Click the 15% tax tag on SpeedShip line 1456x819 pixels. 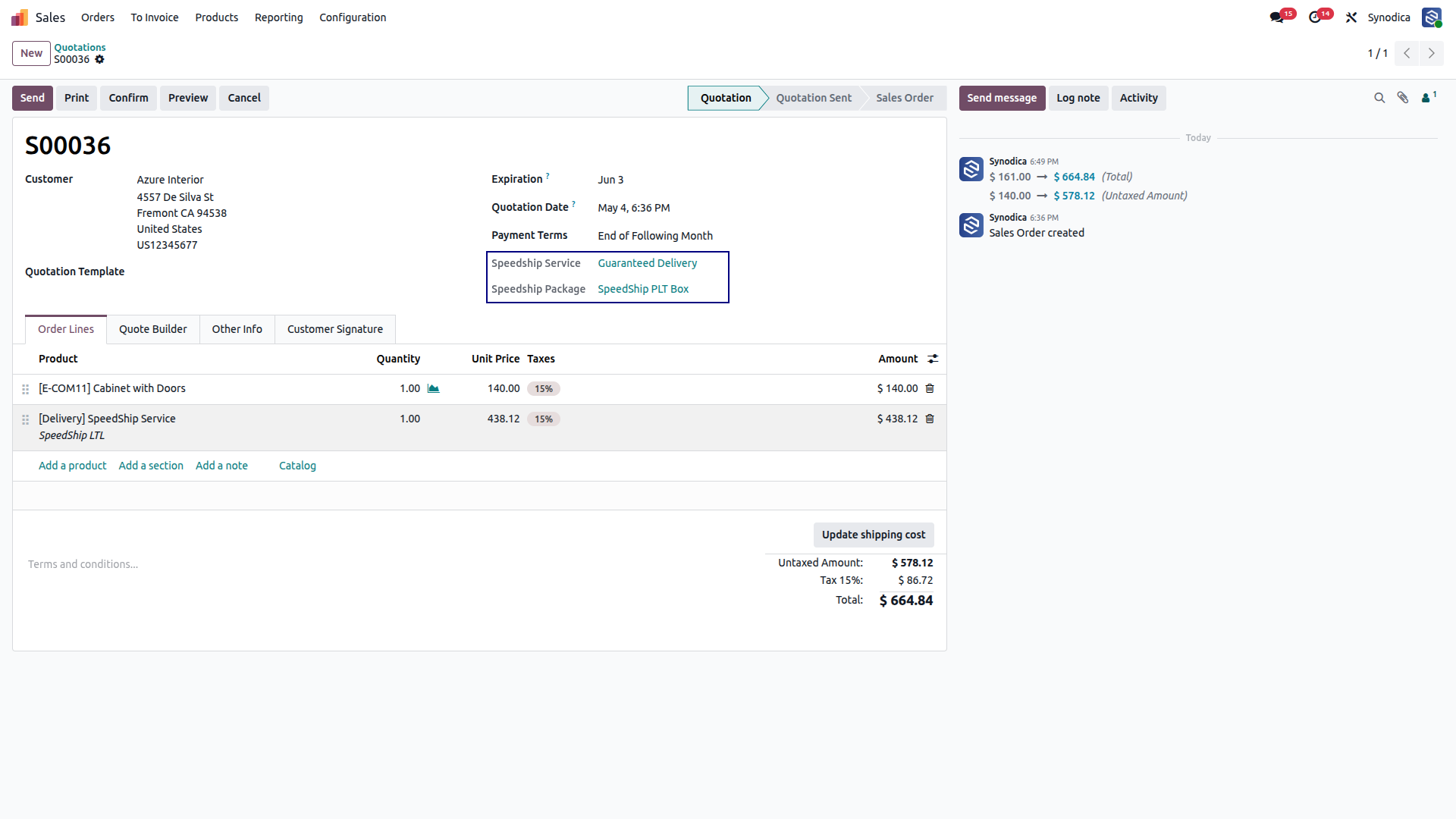[x=544, y=419]
